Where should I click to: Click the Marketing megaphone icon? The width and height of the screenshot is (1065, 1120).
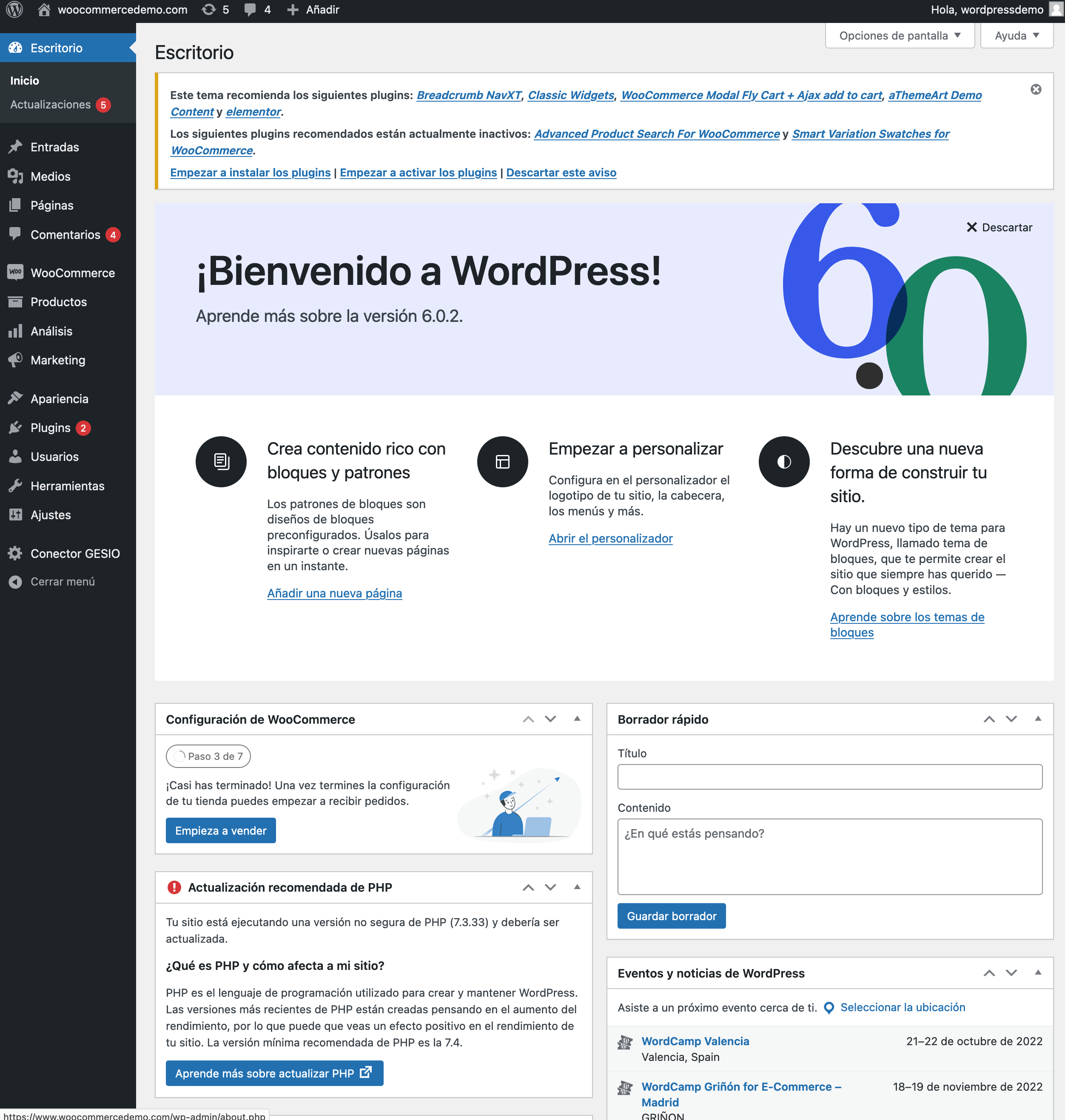coord(15,360)
